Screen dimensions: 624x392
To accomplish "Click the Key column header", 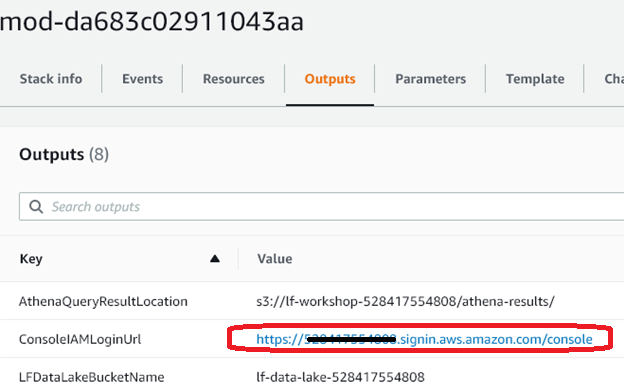I will pos(31,259).
